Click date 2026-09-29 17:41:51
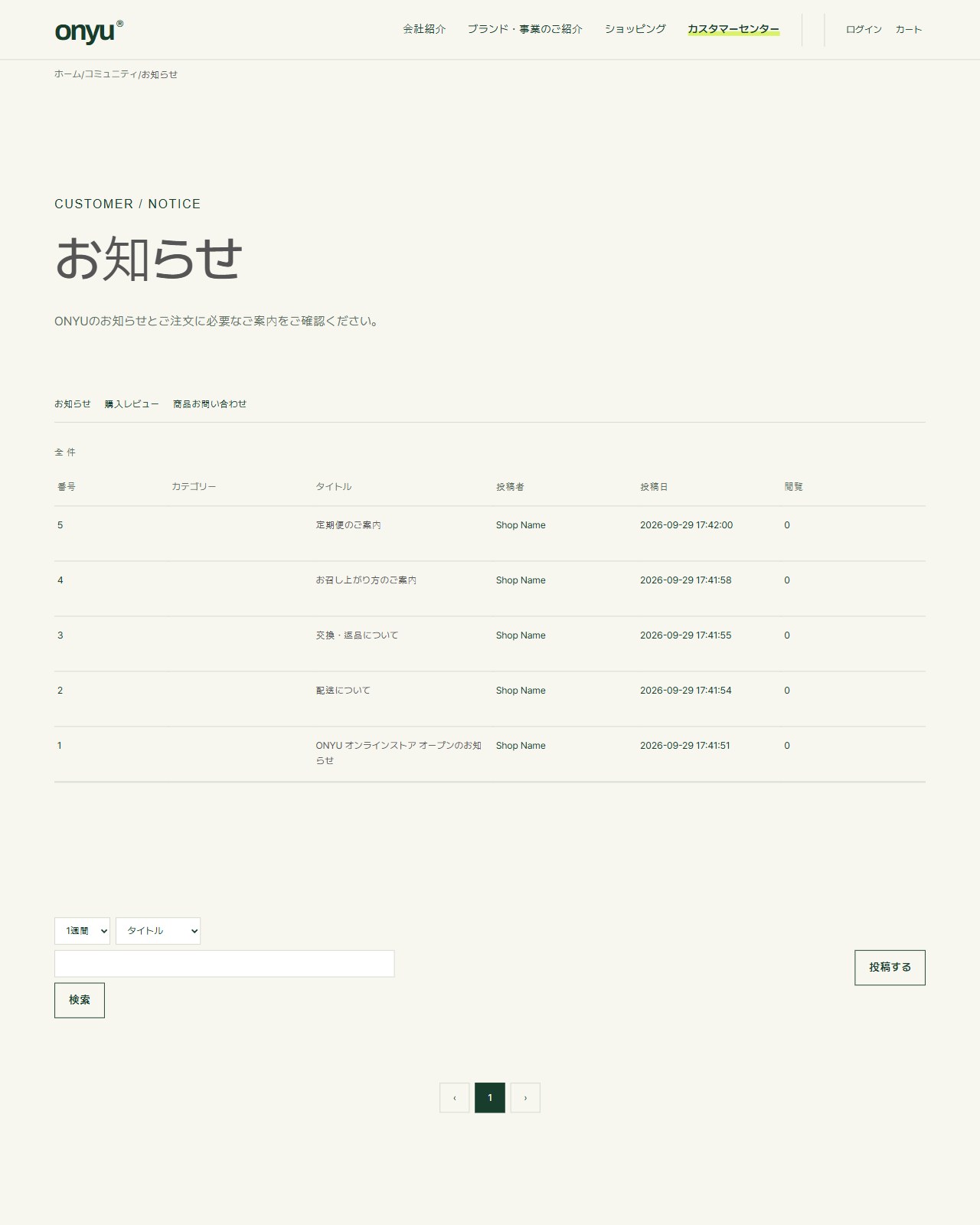This screenshot has width=980, height=1225. (685, 746)
